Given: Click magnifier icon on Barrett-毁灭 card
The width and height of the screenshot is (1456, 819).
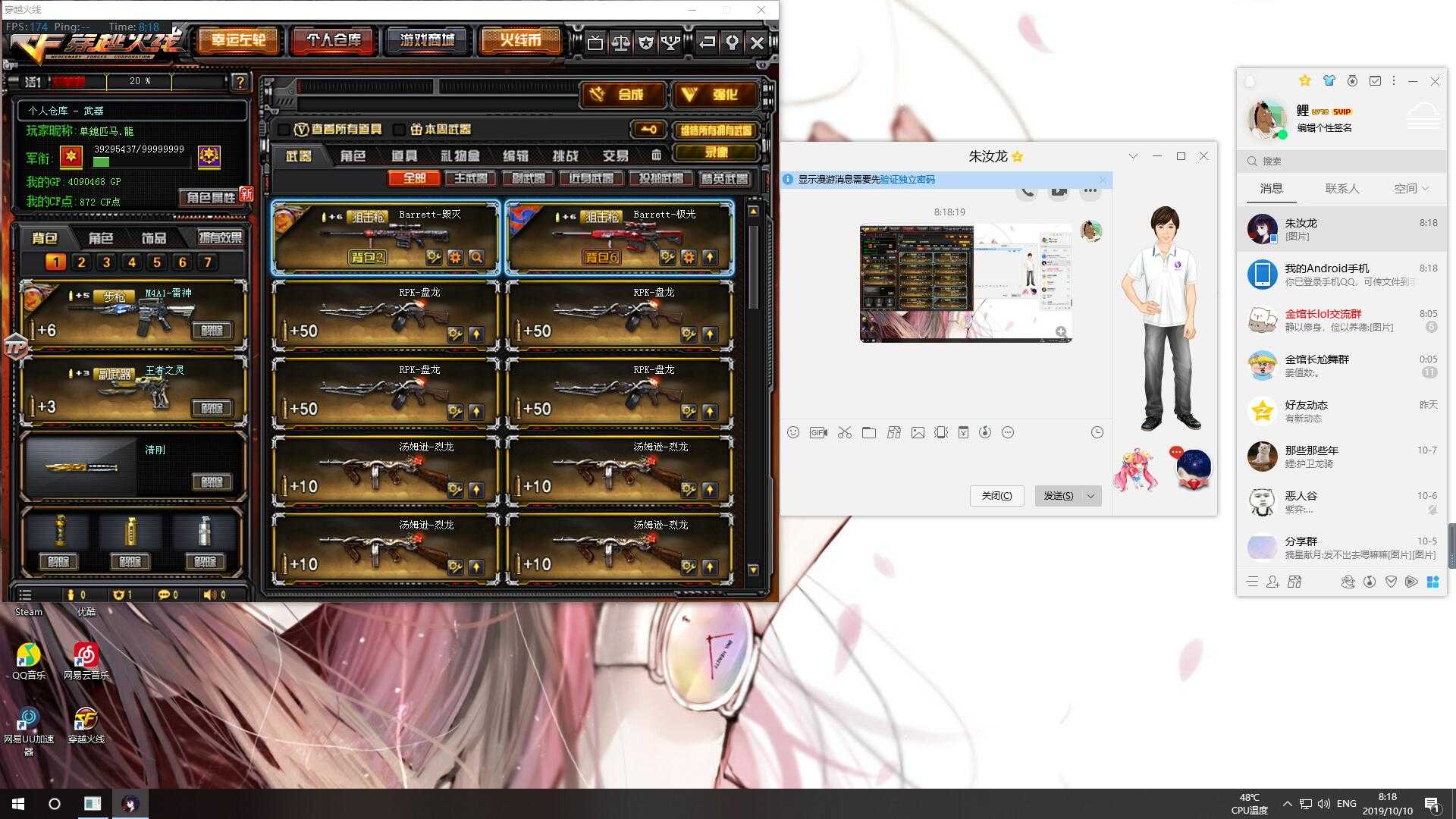Looking at the screenshot, I should click(476, 257).
